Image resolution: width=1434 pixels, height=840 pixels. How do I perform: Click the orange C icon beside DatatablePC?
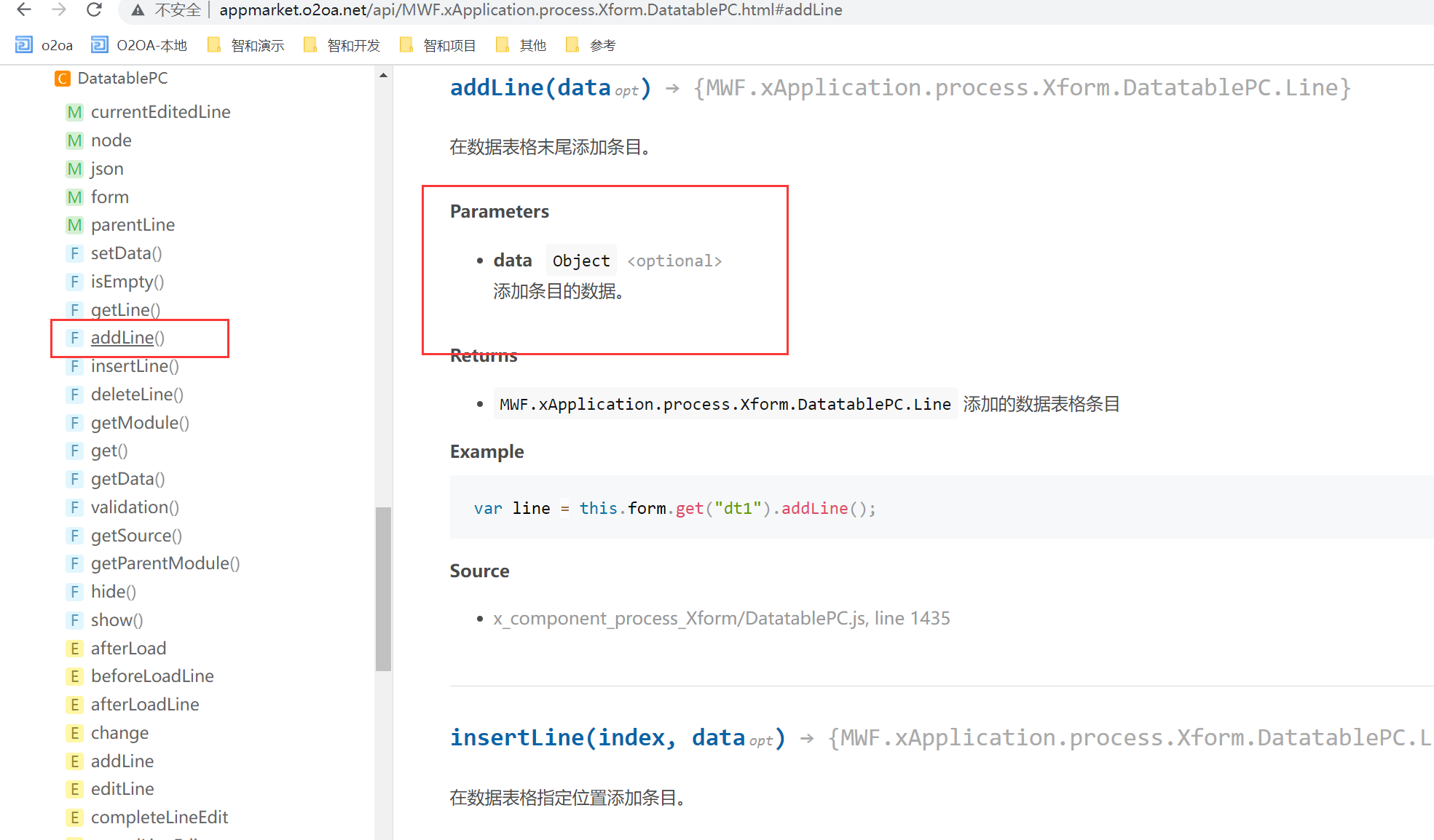pos(63,79)
